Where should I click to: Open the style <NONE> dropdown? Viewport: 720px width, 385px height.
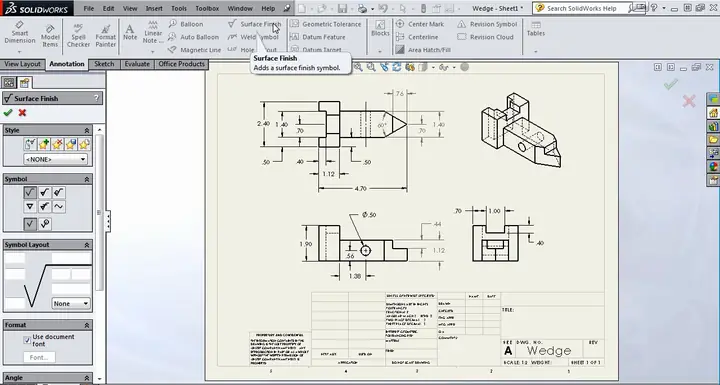56,159
